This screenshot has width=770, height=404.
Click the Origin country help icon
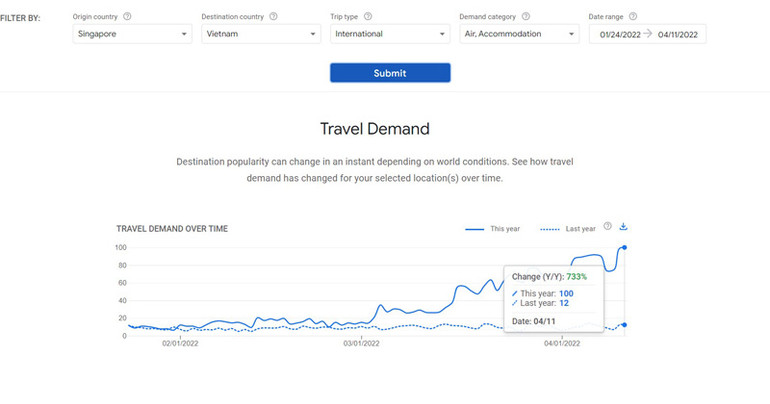coord(127,16)
